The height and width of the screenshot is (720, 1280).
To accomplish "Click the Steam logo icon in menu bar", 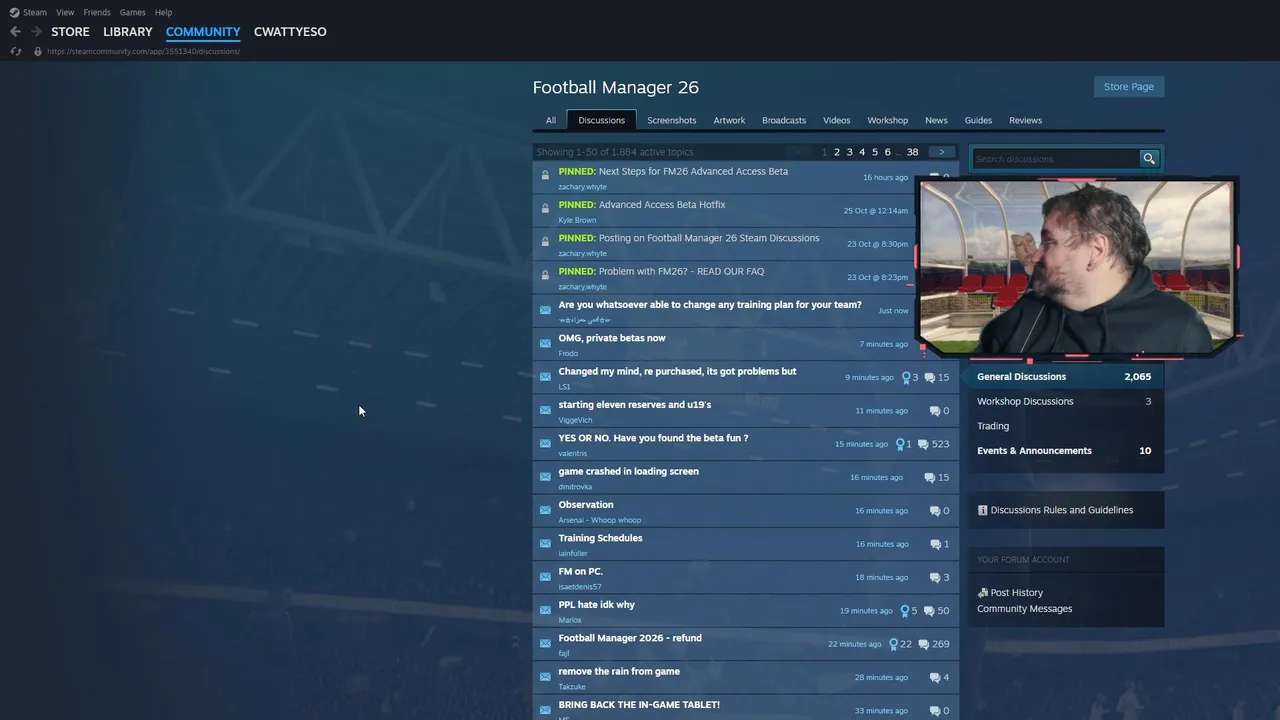I will coord(14,12).
